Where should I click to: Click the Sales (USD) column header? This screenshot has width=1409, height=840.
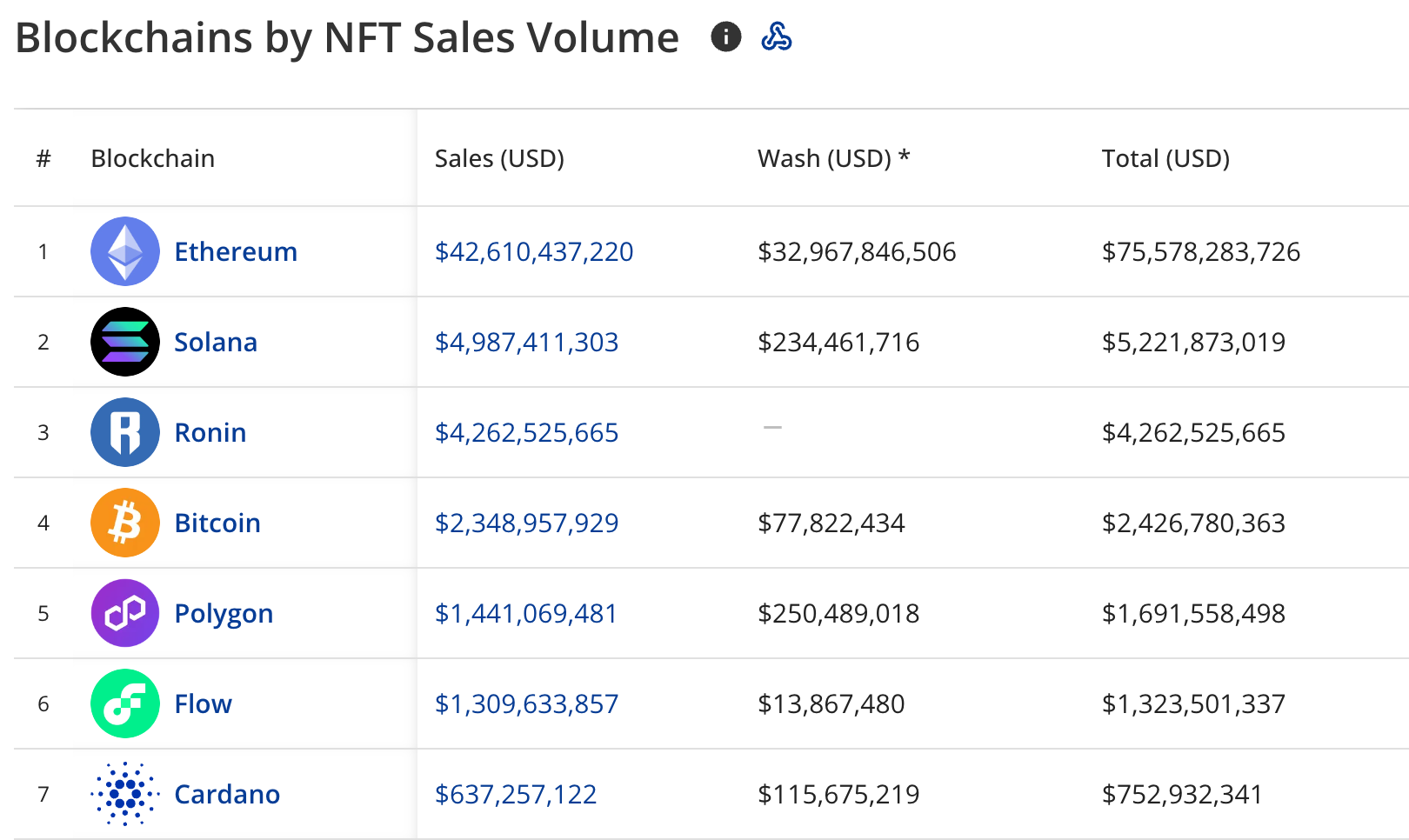click(x=499, y=158)
